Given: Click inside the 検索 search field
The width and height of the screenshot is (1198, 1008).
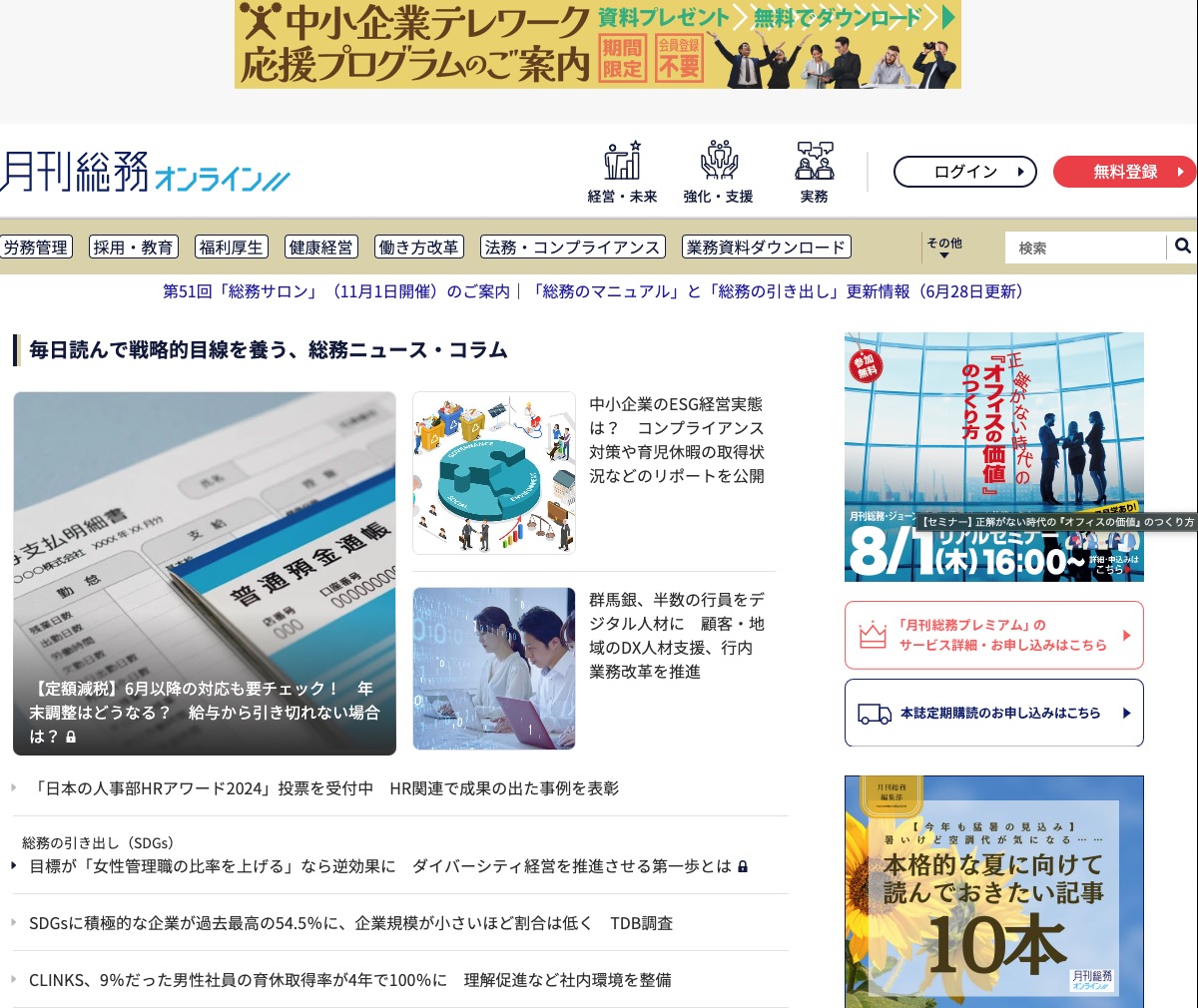Looking at the screenshot, I should pos(1083,245).
